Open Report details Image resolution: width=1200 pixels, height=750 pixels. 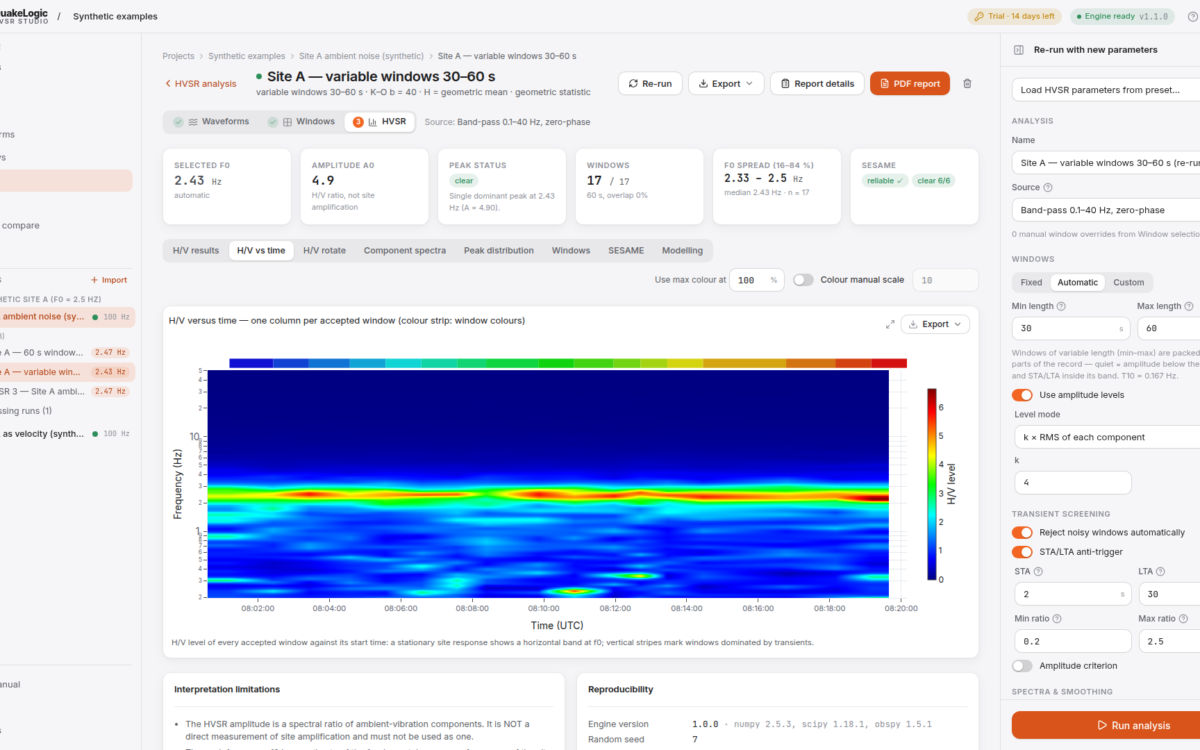(817, 84)
